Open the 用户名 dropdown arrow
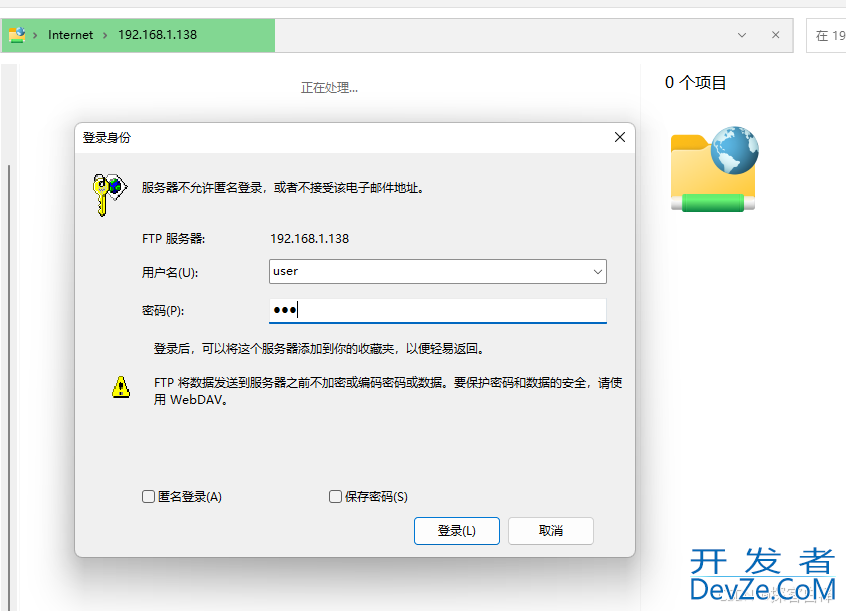Screen dimensions: 846x611 click(597, 271)
